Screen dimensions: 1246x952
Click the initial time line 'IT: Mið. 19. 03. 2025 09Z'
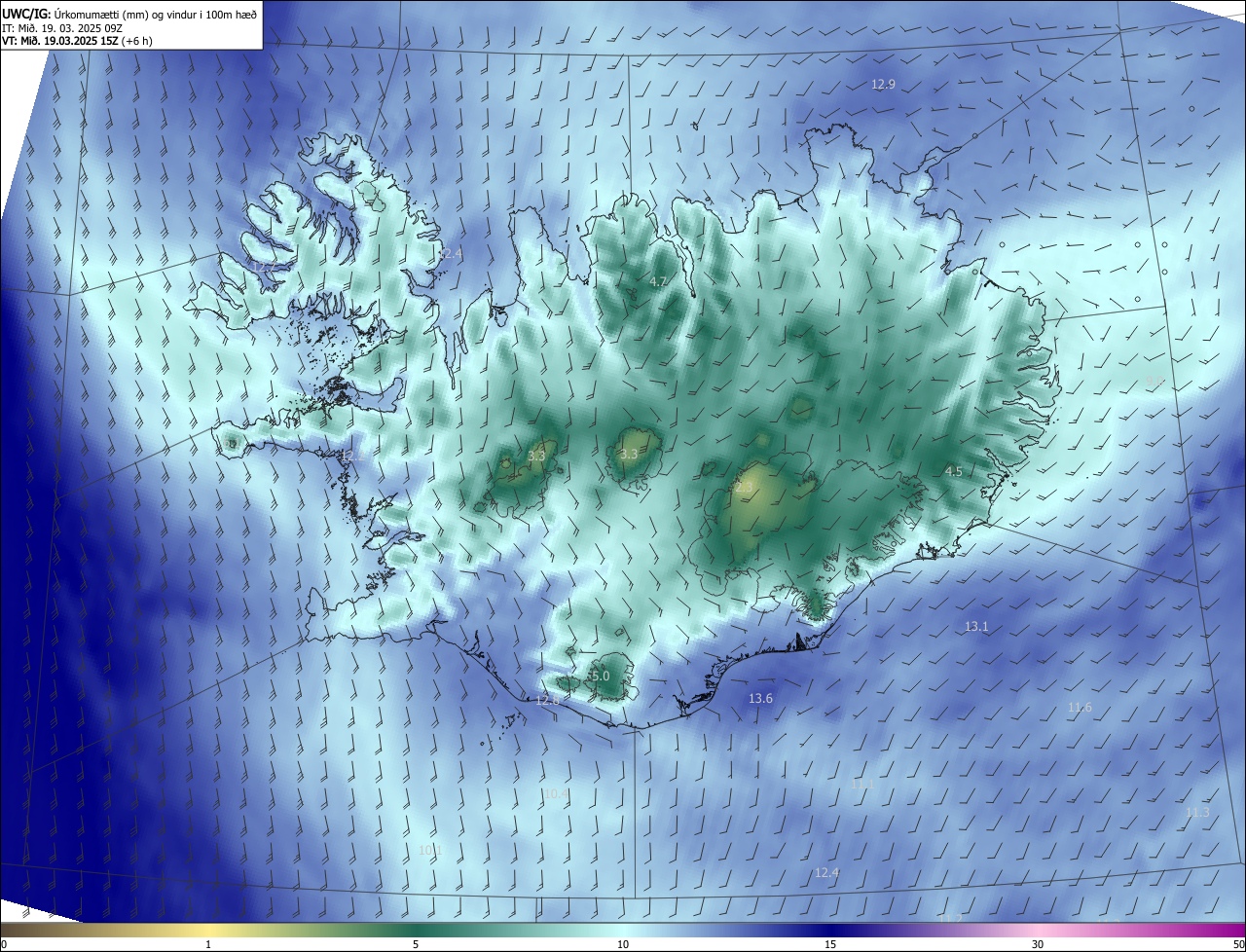click(x=64, y=28)
